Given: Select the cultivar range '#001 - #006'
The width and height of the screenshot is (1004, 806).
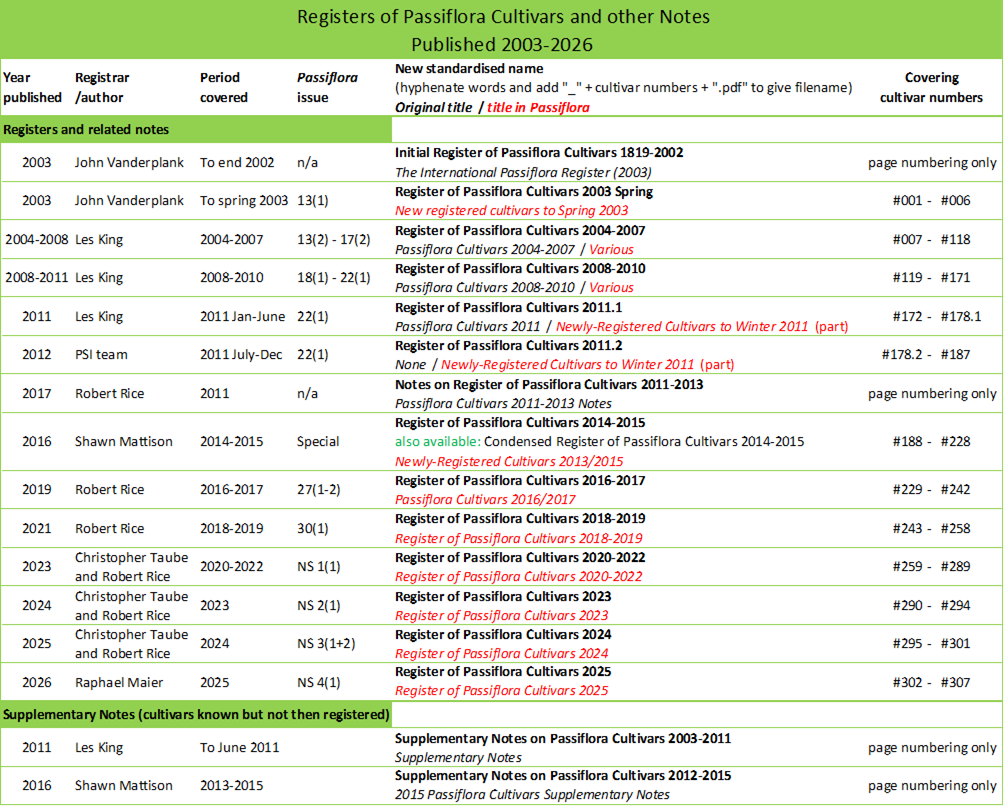Looking at the screenshot, I should coord(931,200).
